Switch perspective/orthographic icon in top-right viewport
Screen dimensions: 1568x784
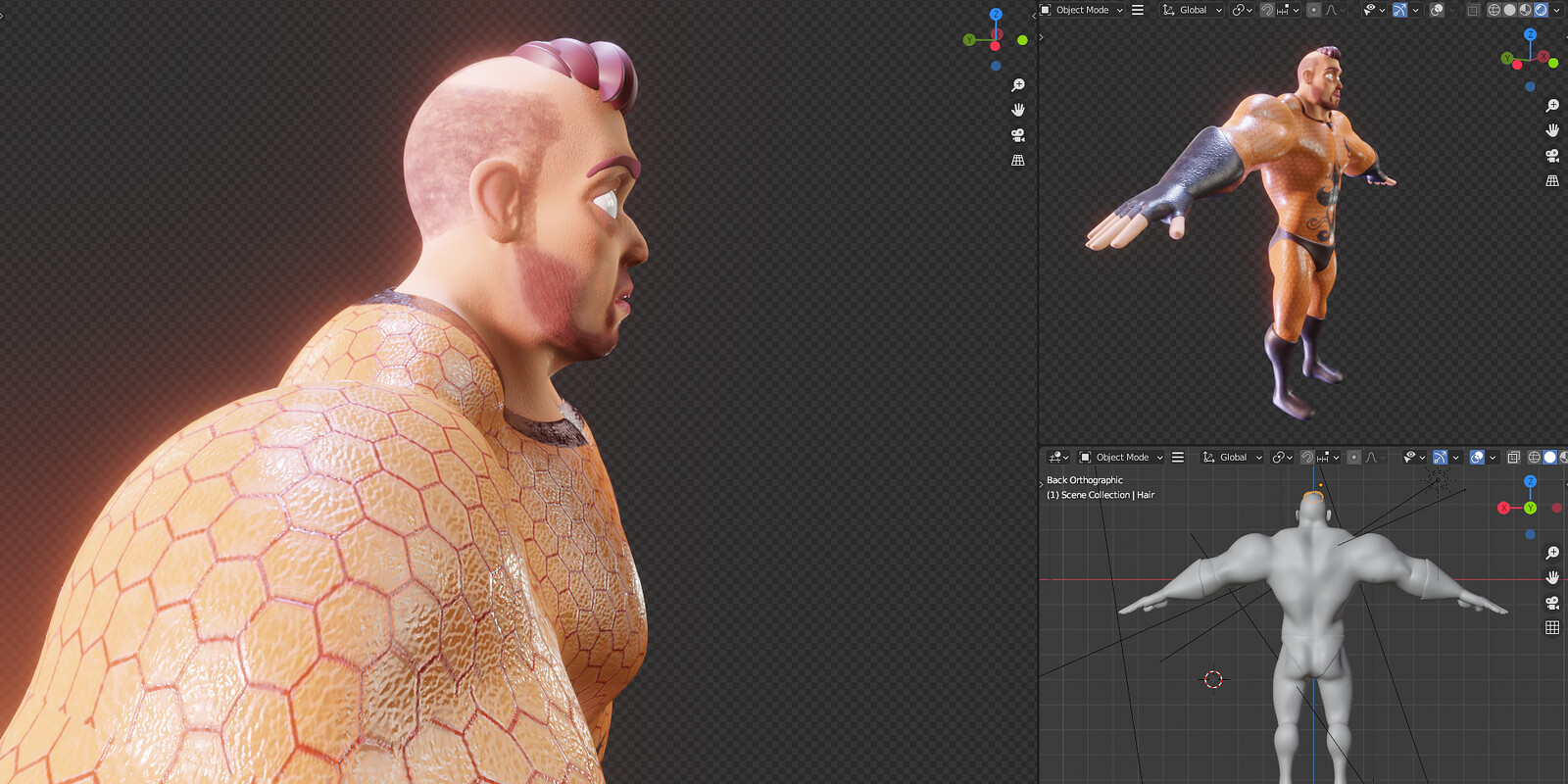[1552, 180]
